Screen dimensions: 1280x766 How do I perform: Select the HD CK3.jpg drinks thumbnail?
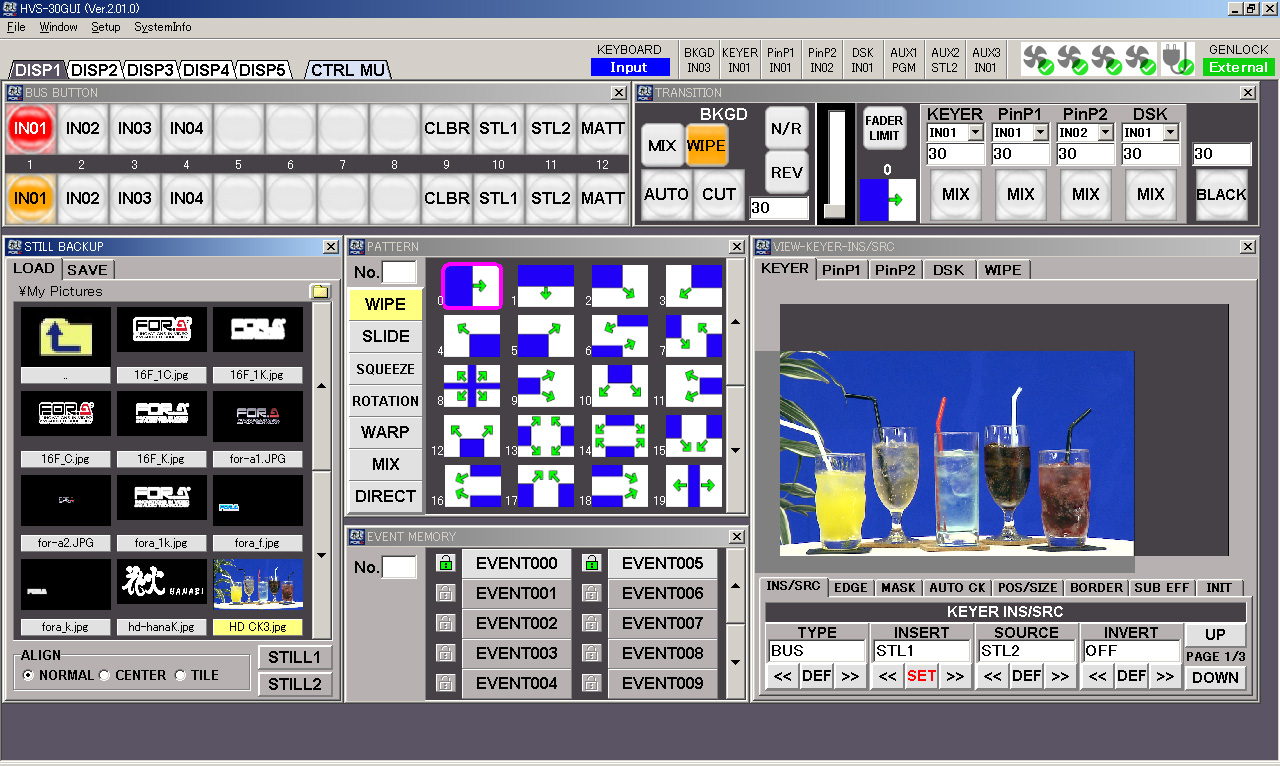pyautogui.click(x=257, y=584)
